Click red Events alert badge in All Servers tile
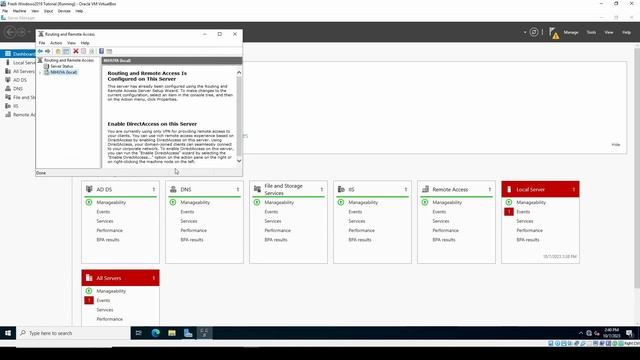 89,300
